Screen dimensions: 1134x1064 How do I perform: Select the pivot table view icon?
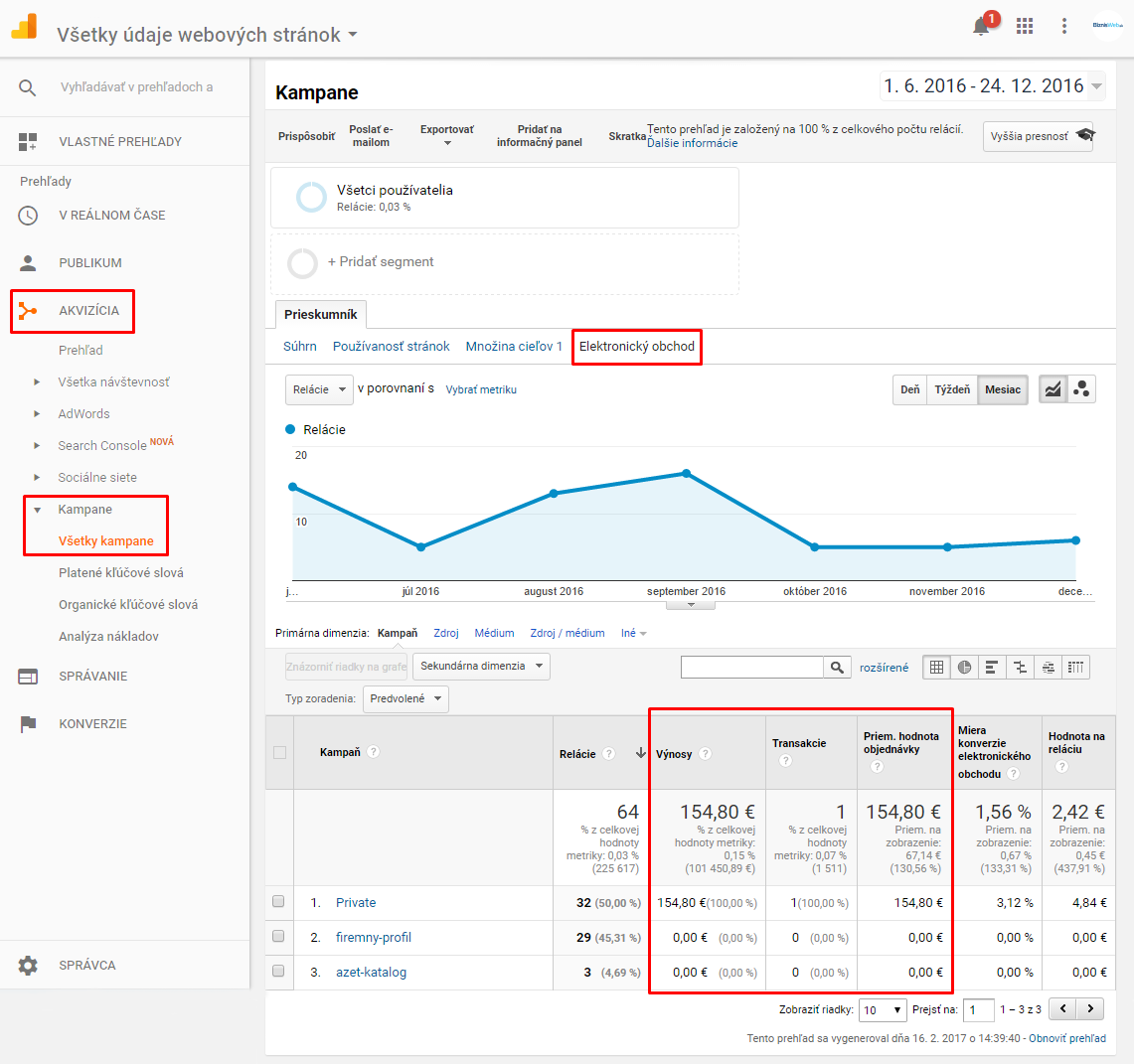(1075, 668)
